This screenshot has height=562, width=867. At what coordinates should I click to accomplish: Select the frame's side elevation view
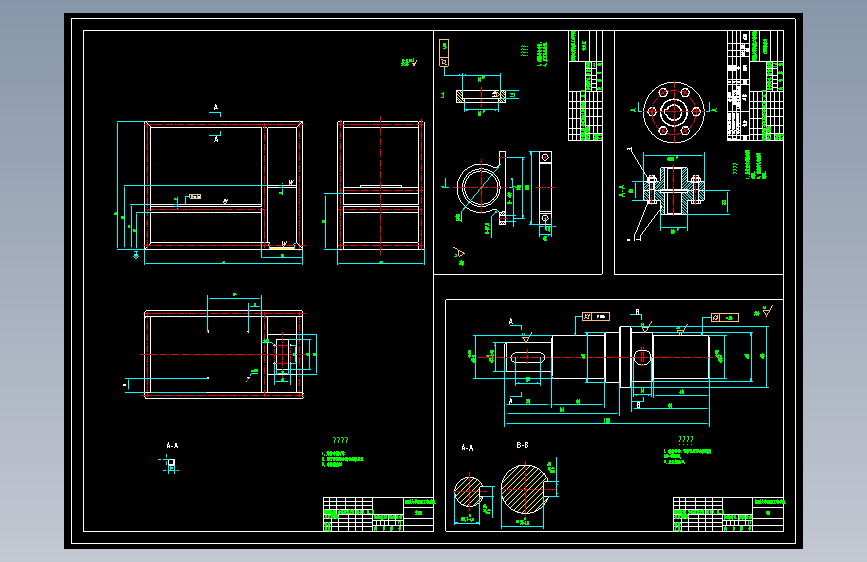380,185
